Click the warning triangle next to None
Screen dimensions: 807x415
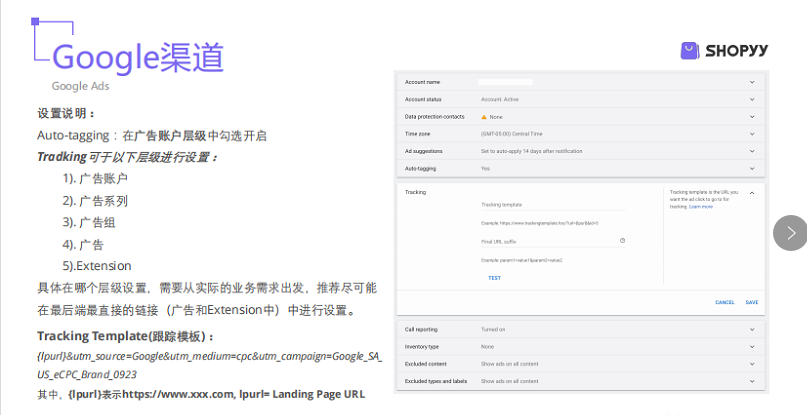tap(484, 117)
